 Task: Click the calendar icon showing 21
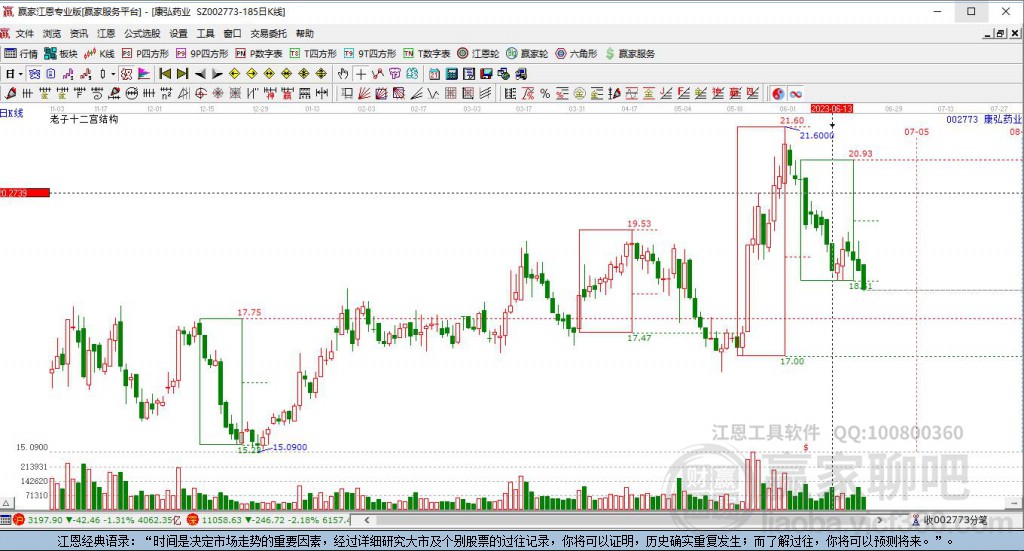434,74
